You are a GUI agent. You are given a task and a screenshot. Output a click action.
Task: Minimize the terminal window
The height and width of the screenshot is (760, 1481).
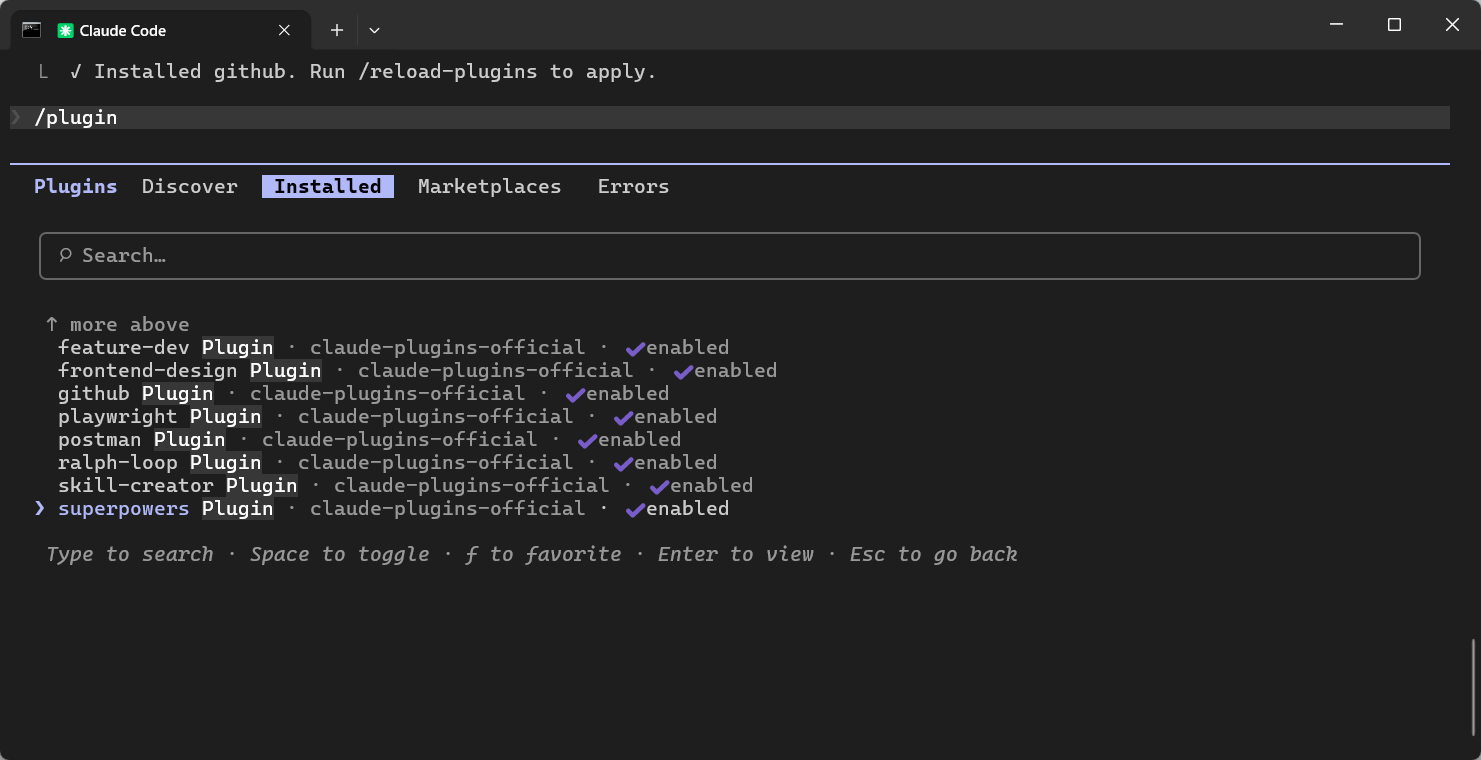pos(1336,24)
